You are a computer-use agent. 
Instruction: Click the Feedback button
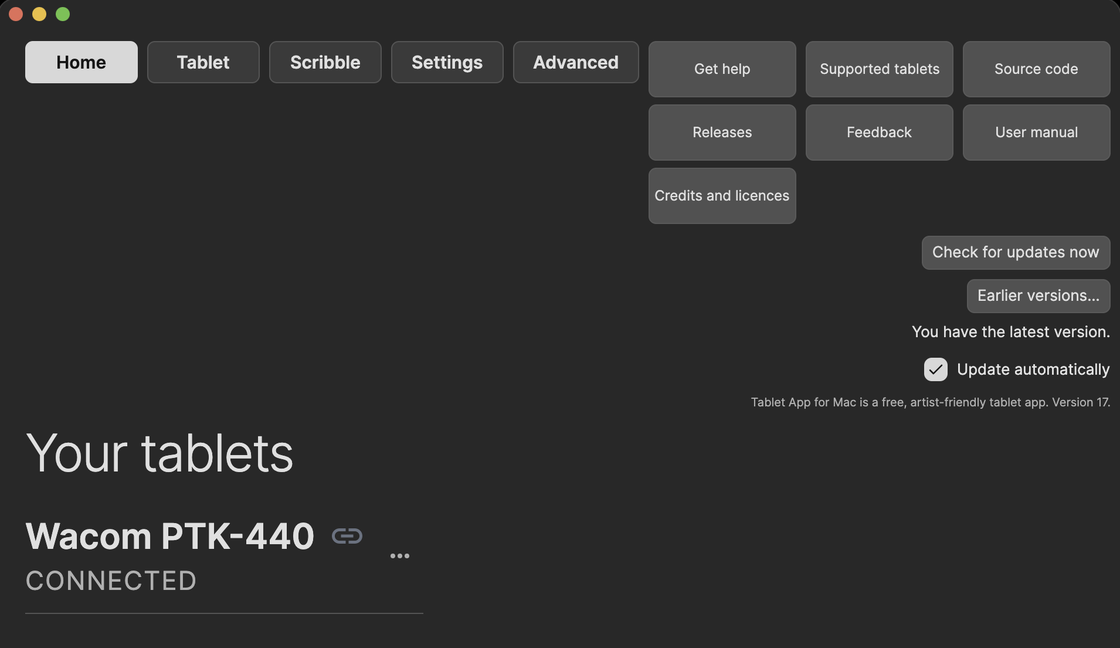point(879,132)
